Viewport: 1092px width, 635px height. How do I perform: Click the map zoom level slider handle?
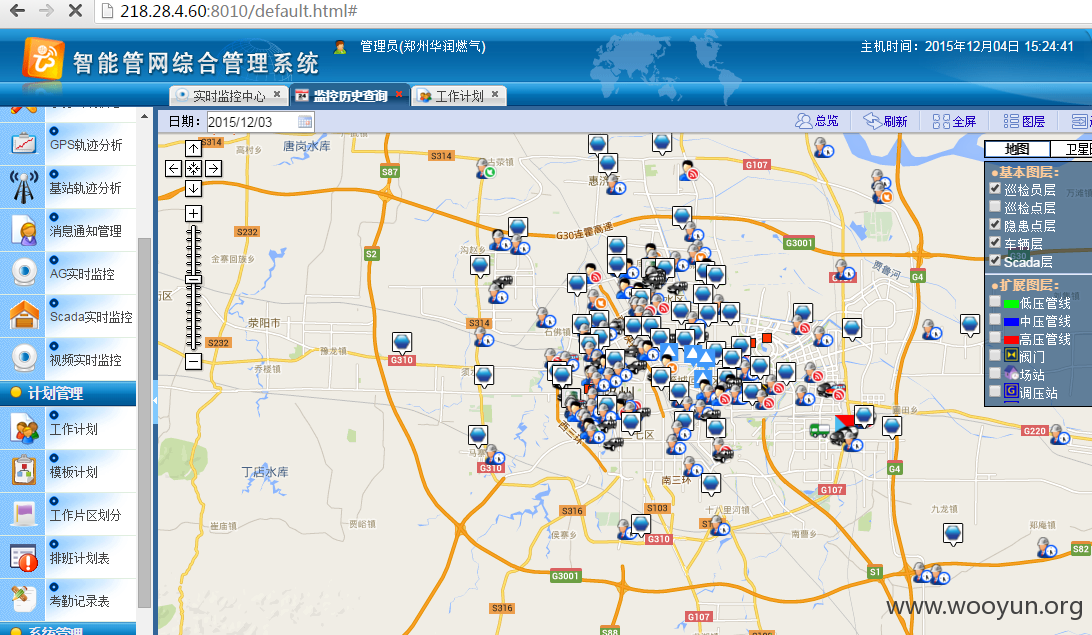[x=194, y=279]
